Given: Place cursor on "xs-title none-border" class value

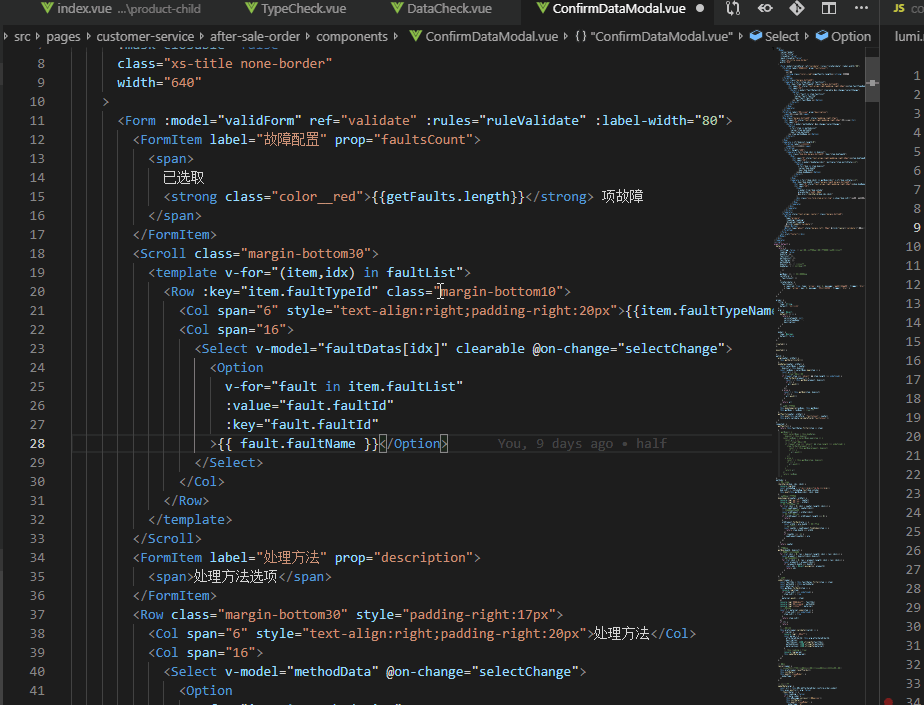Looking at the screenshot, I should [252, 63].
